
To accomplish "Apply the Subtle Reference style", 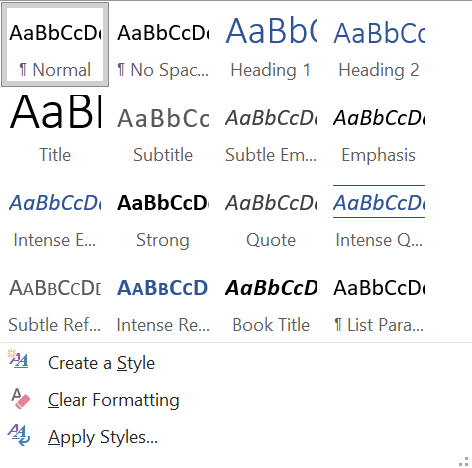I will 55,300.
